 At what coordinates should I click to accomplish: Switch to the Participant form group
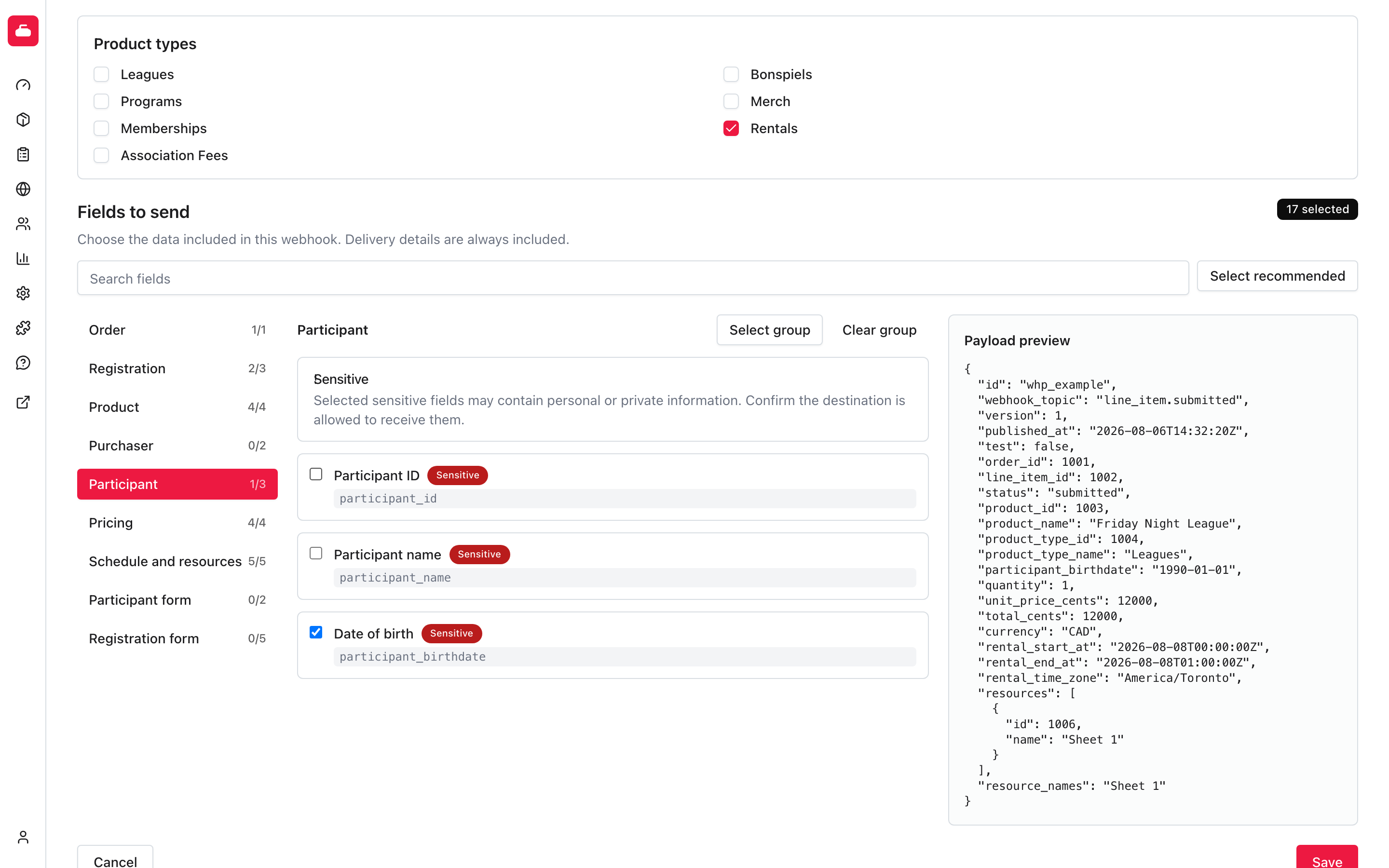[177, 600]
